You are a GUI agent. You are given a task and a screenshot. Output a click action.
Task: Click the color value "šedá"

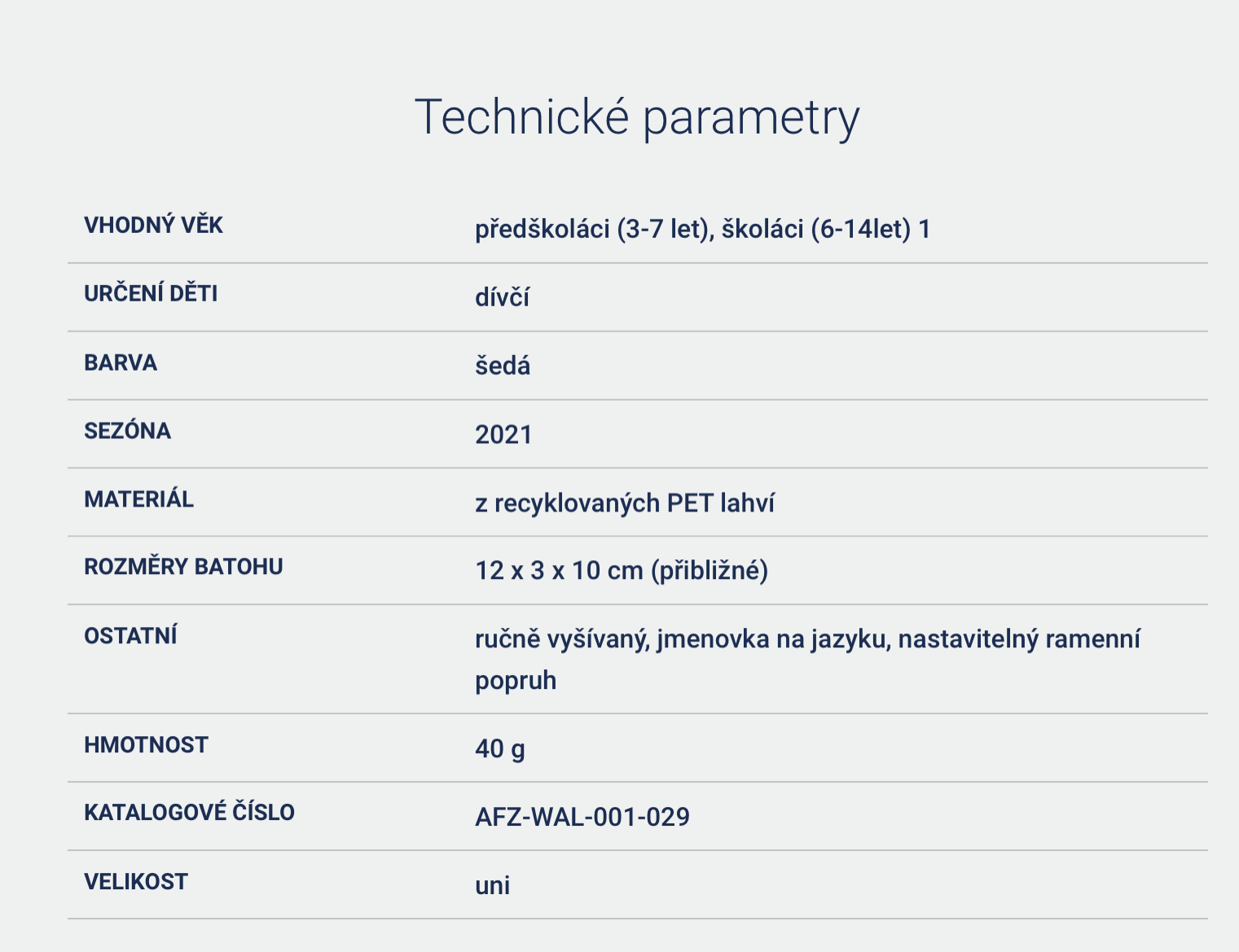click(x=503, y=366)
